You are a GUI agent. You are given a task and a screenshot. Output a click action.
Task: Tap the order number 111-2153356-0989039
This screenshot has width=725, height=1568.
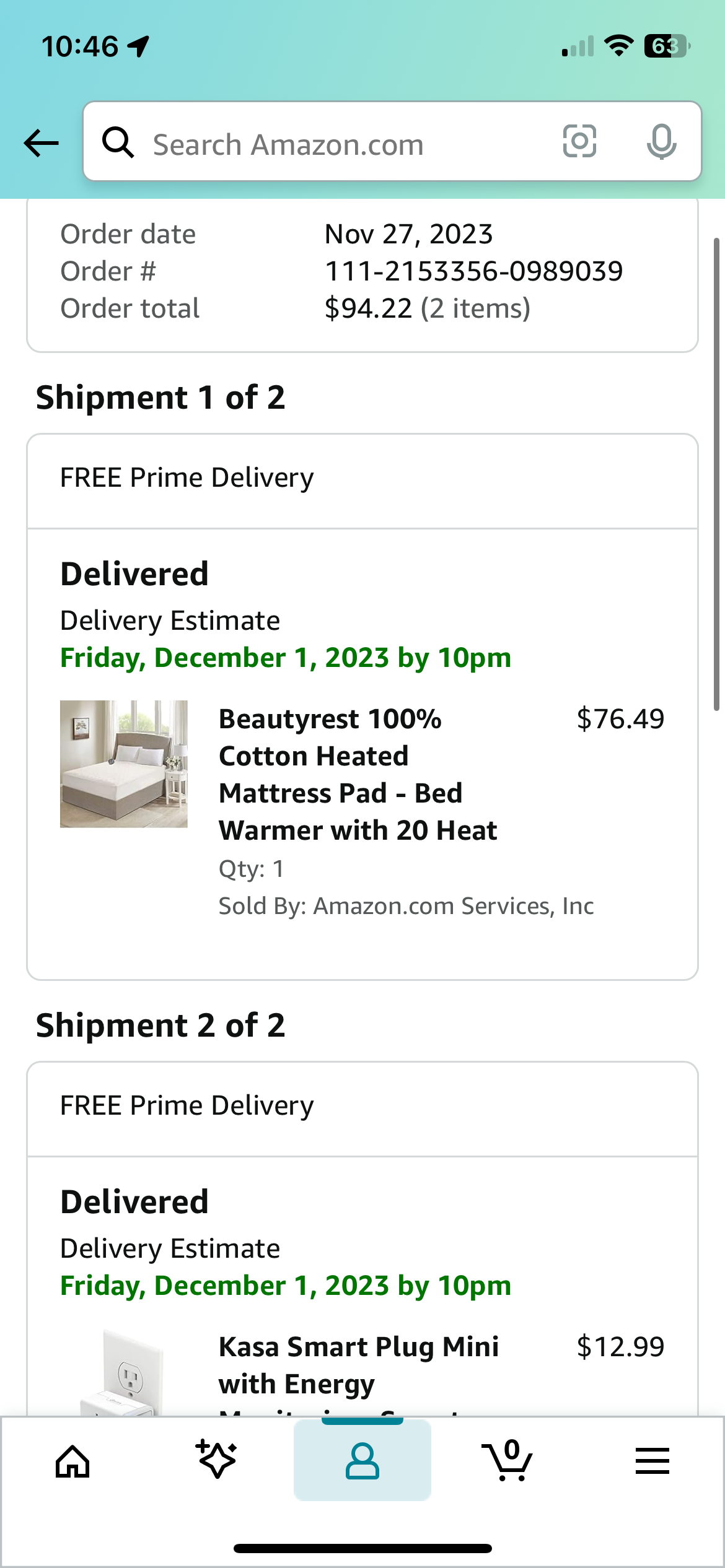click(474, 271)
